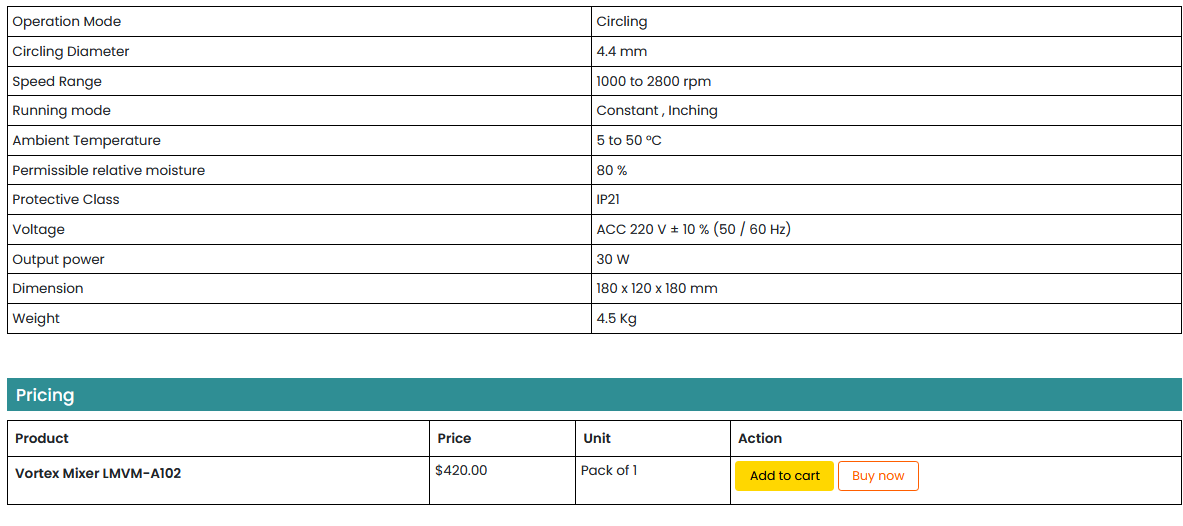Click the Add to cart button

pos(784,476)
